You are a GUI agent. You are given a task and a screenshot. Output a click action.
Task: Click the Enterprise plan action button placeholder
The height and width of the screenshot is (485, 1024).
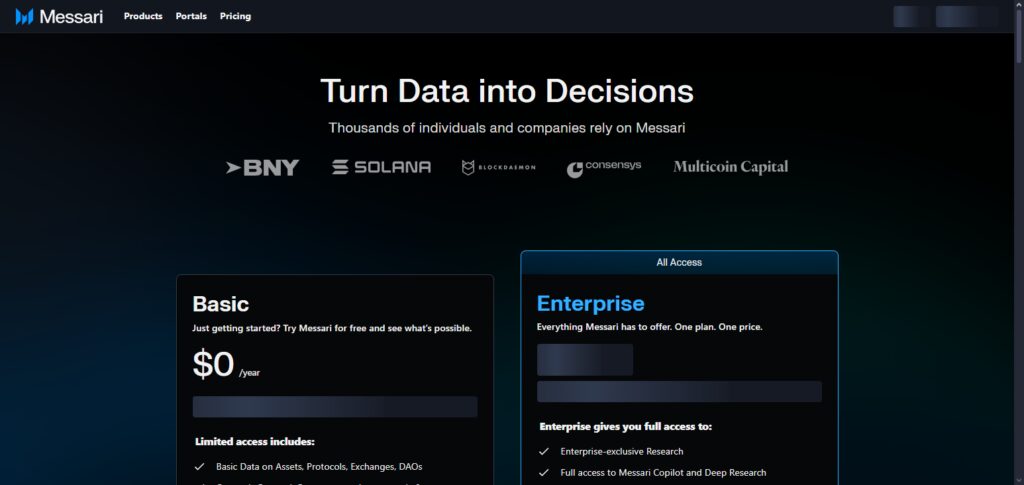pyautogui.click(x=679, y=392)
